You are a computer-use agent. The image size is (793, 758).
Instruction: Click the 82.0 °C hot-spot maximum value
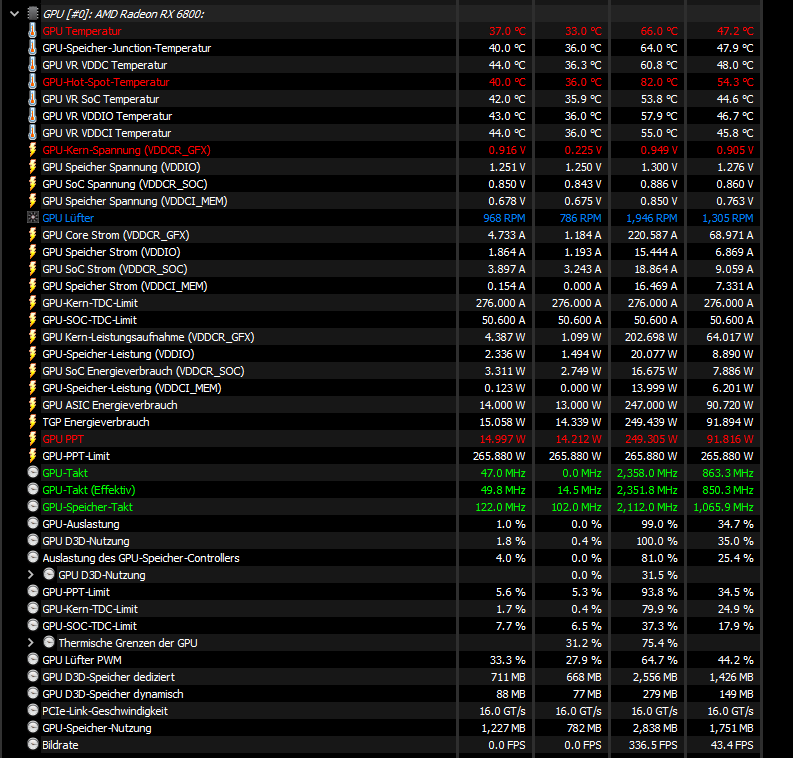[x=659, y=82]
